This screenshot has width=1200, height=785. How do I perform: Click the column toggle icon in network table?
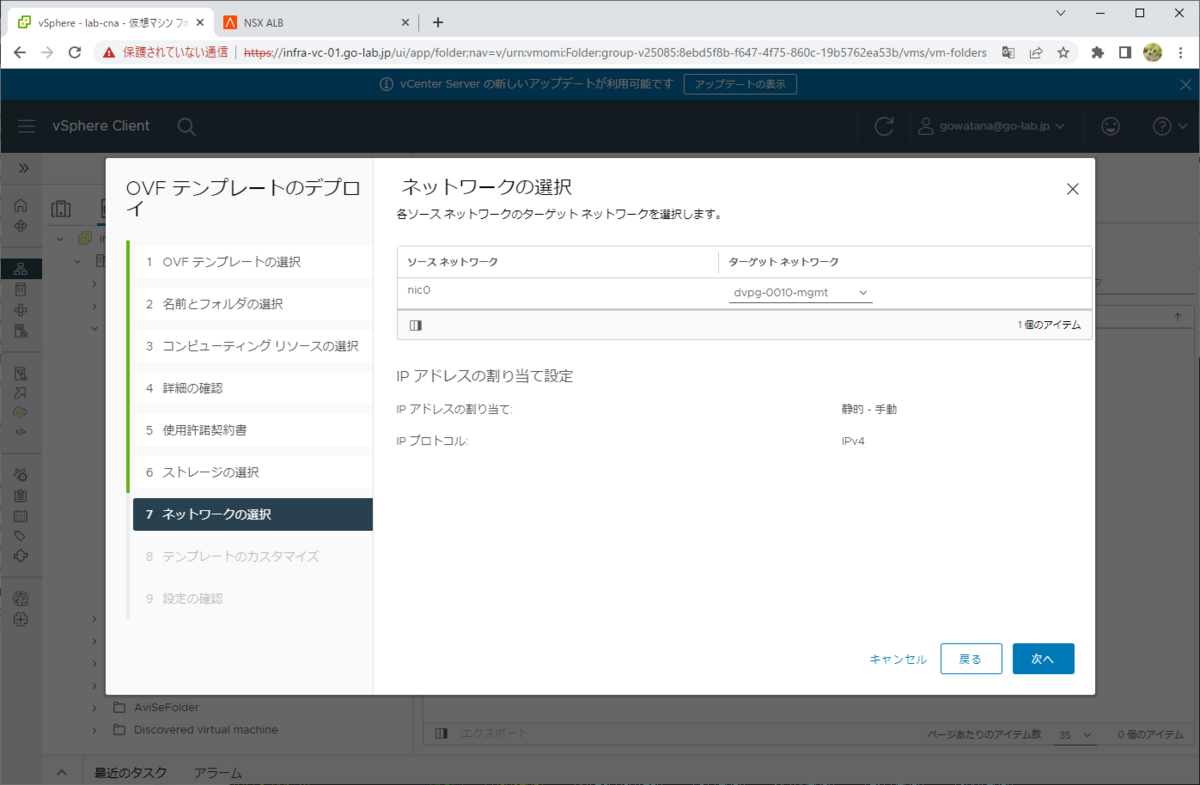click(416, 325)
